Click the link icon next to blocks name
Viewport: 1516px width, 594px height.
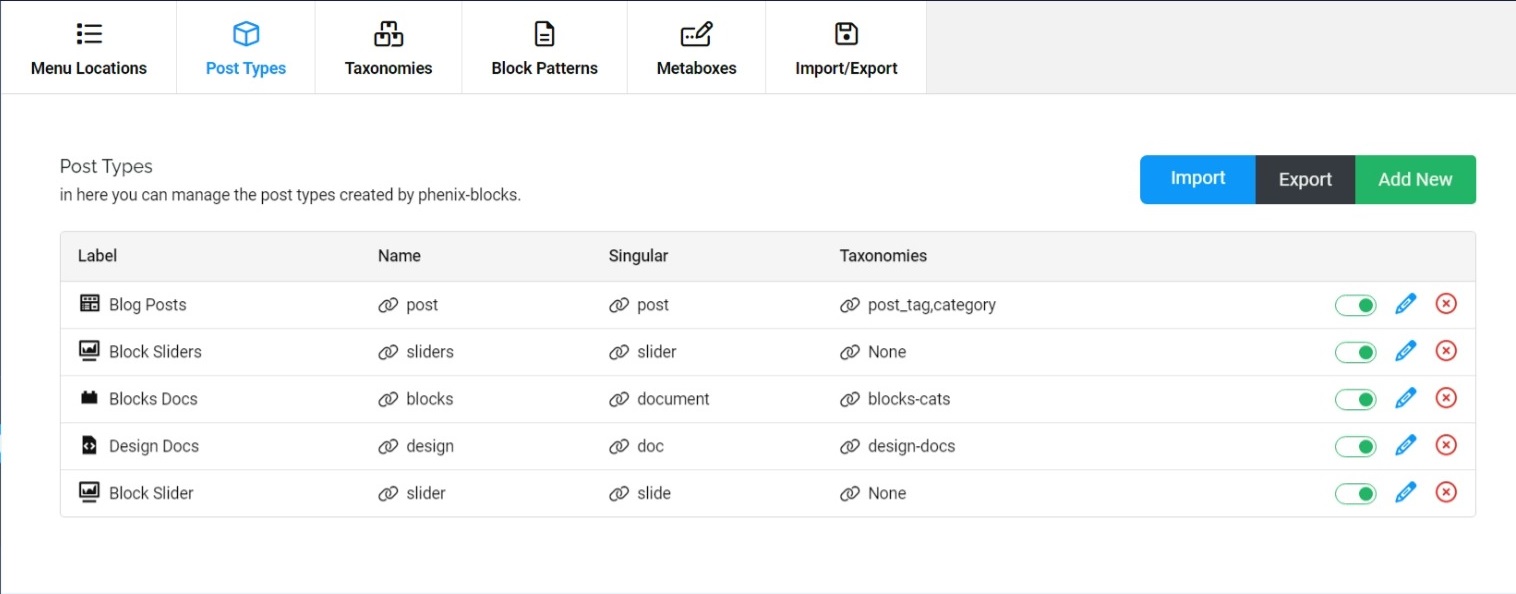pos(388,399)
